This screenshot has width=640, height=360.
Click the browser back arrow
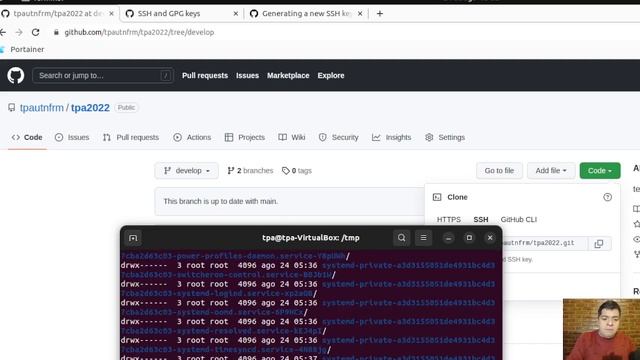coord(3,32)
